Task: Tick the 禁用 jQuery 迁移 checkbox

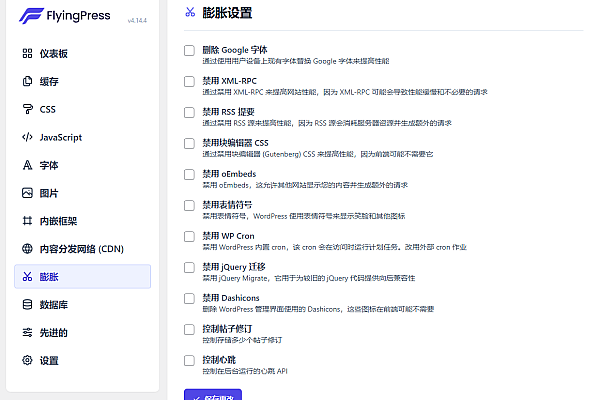Action: 189,267
